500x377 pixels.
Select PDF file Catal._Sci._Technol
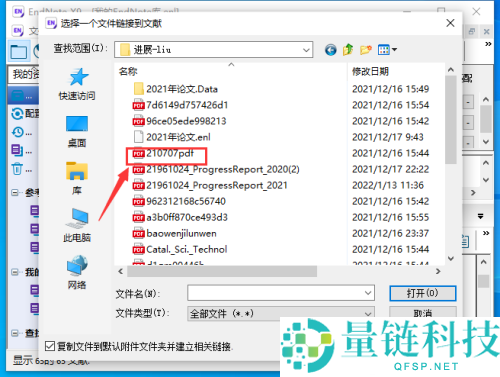click(180, 249)
